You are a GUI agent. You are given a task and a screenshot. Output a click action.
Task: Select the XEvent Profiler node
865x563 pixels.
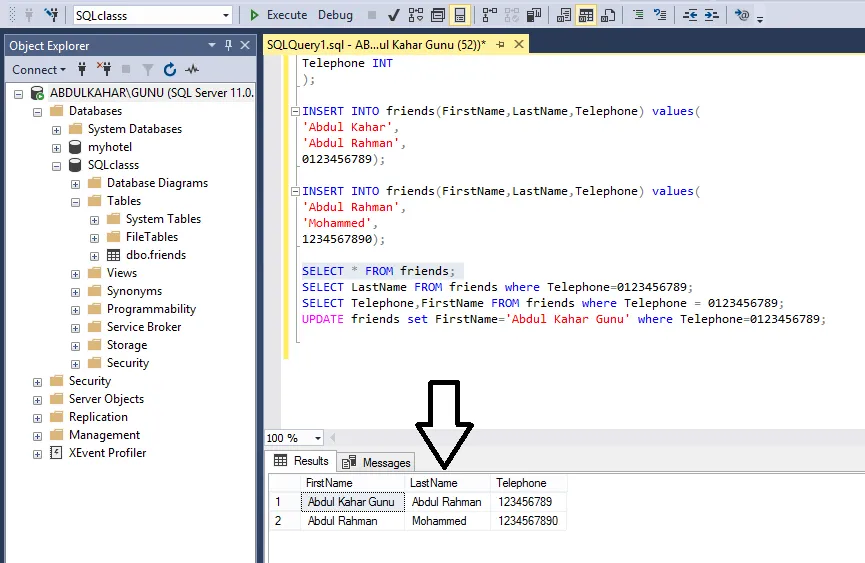point(108,453)
